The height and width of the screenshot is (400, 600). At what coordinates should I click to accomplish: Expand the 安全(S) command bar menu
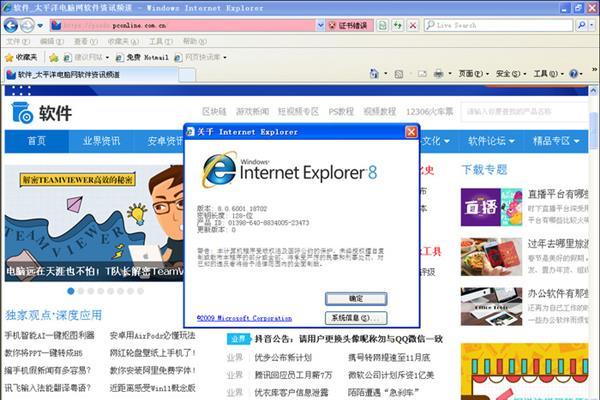511,73
